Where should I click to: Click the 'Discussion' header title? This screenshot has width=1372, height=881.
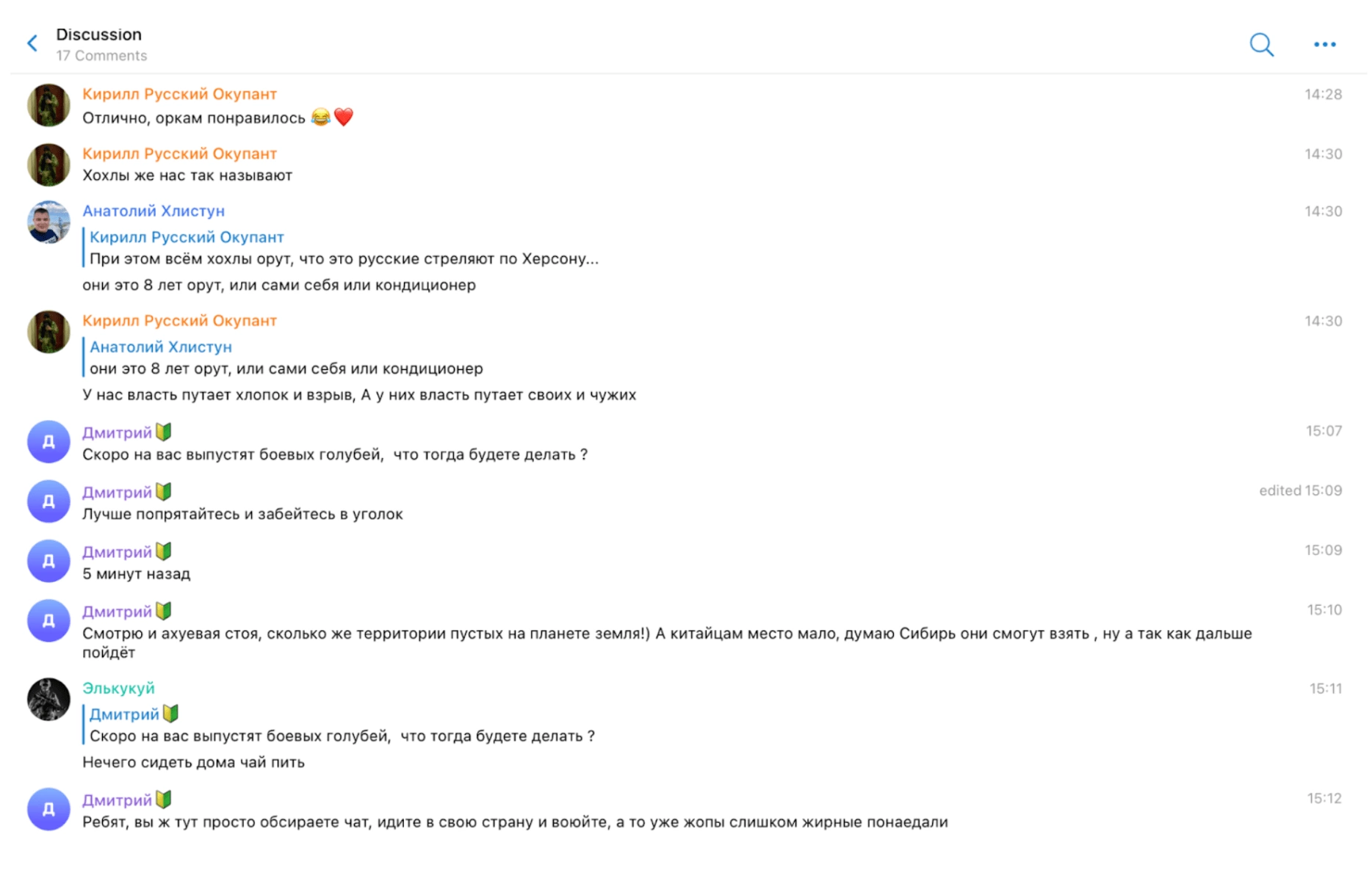point(99,35)
